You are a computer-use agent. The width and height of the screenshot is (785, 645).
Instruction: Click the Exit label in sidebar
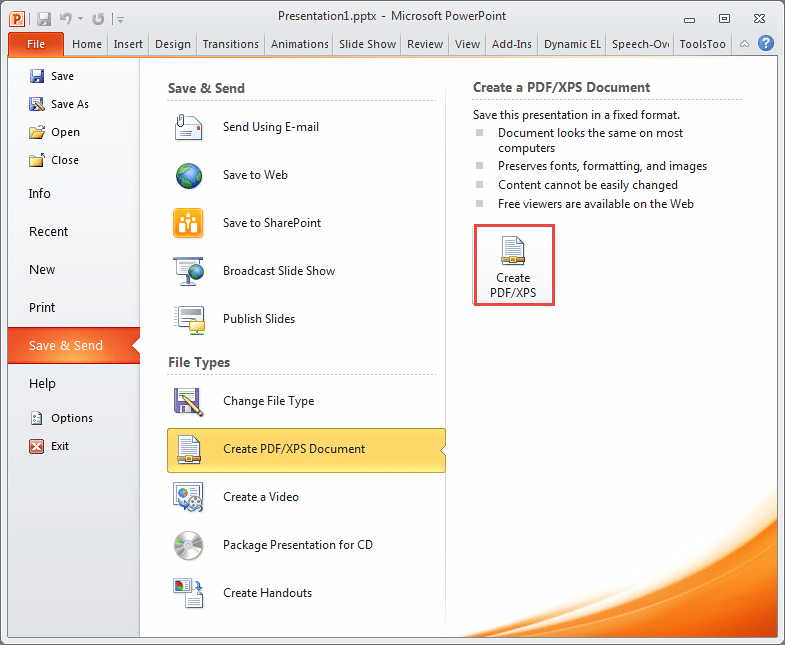point(60,446)
